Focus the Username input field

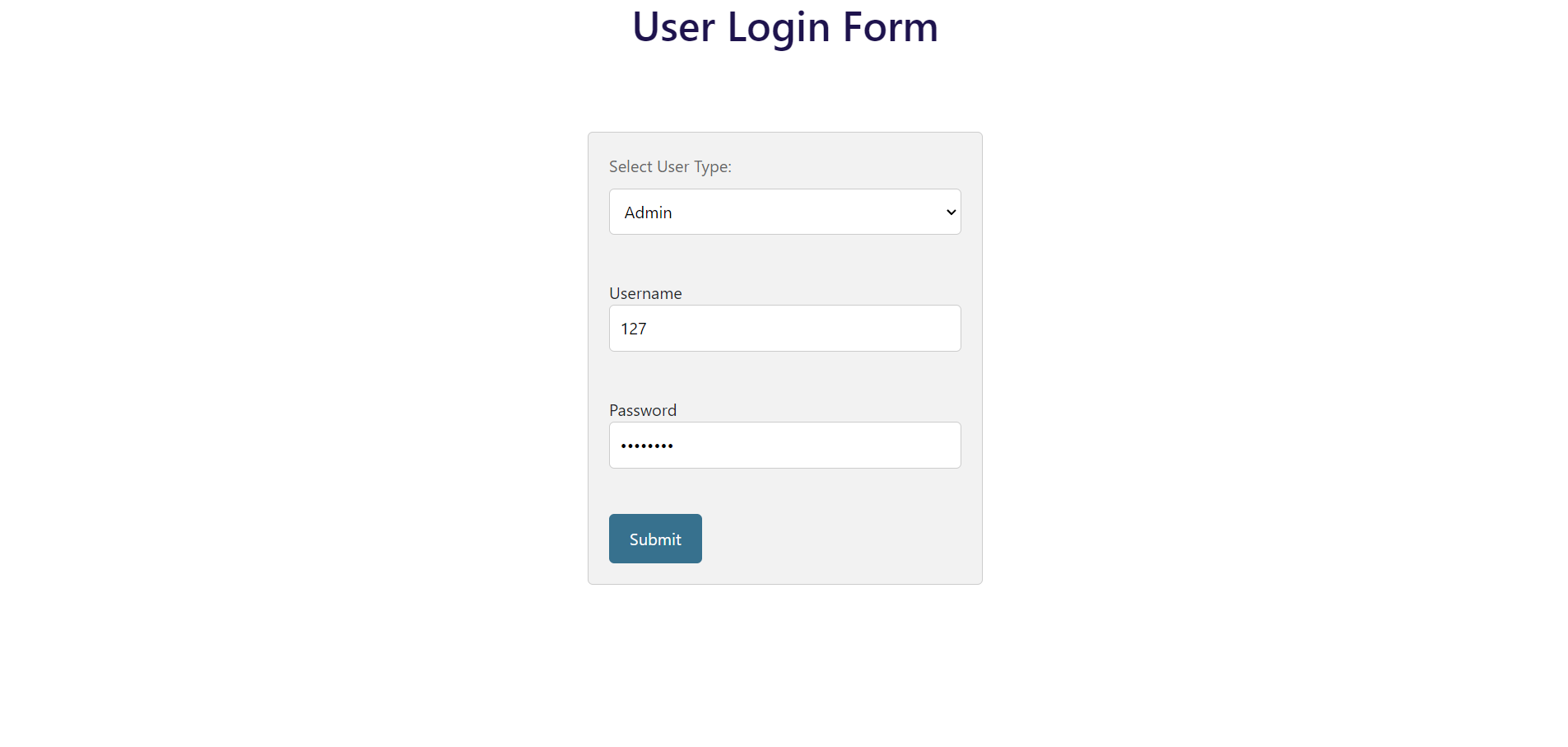(x=784, y=329)
